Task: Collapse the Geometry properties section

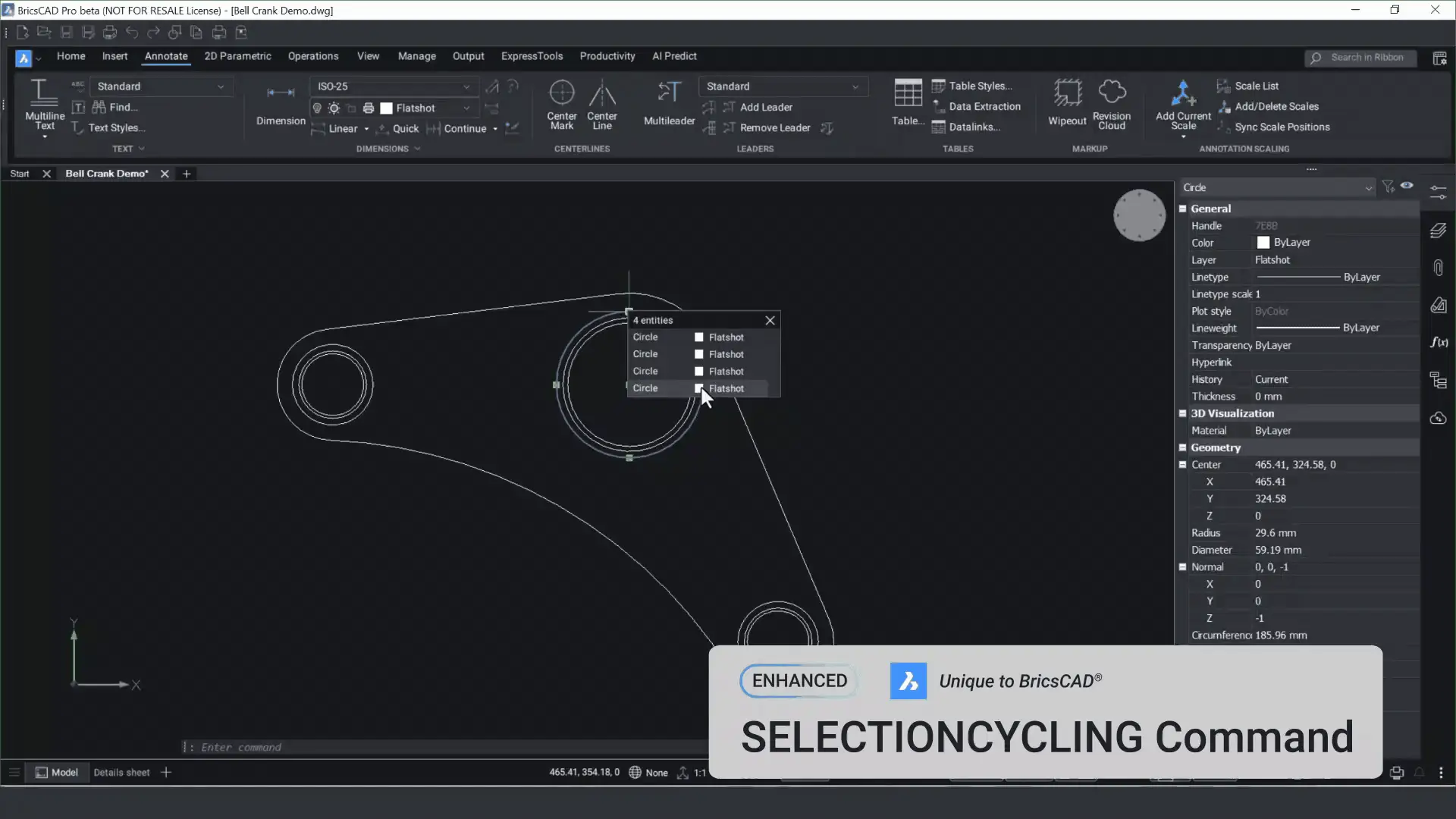Action: pos(1182,447)
